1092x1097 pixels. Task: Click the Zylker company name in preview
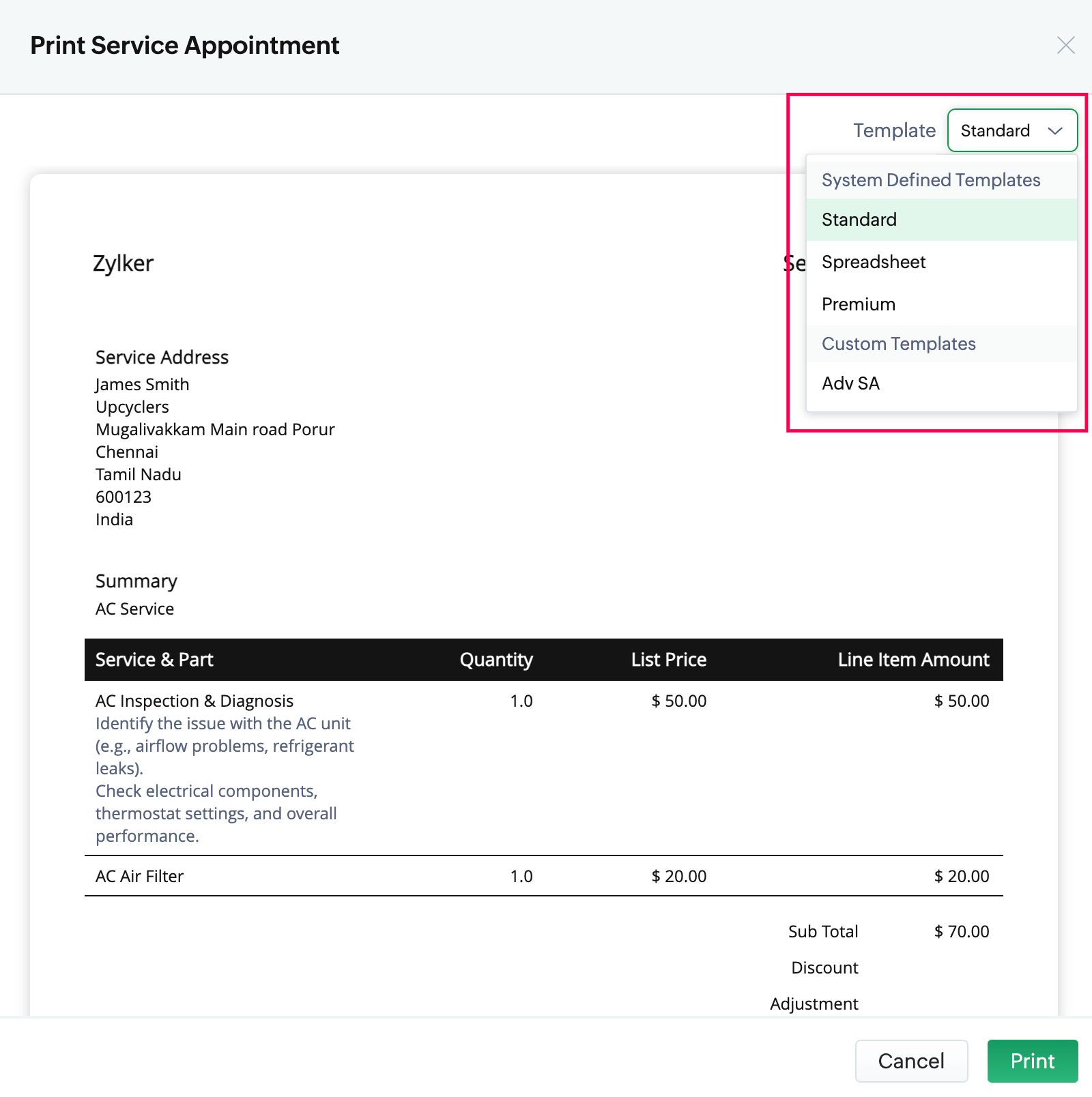[124, 263]
